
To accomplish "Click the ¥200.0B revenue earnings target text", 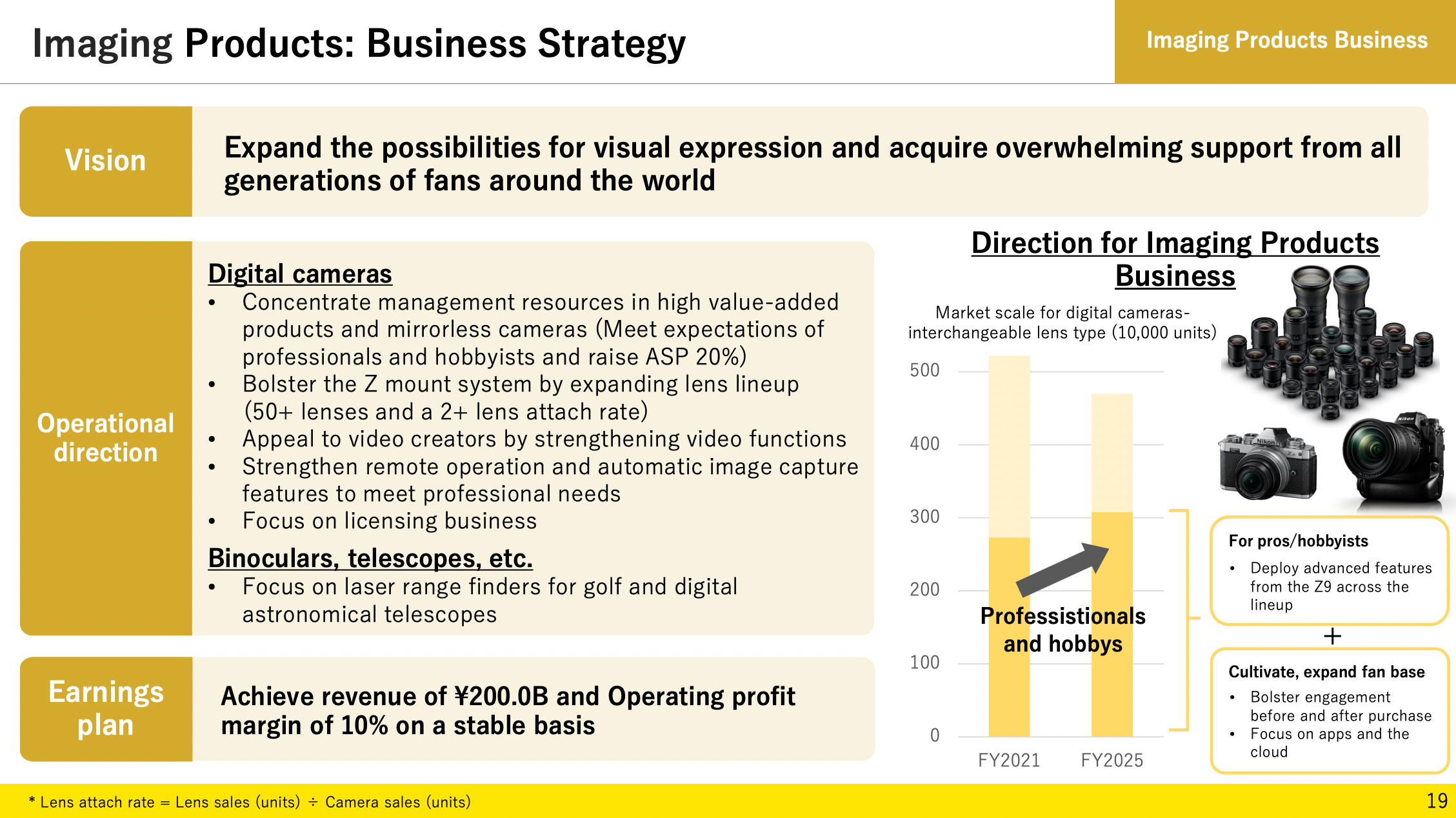I will [x=461, y=699].
